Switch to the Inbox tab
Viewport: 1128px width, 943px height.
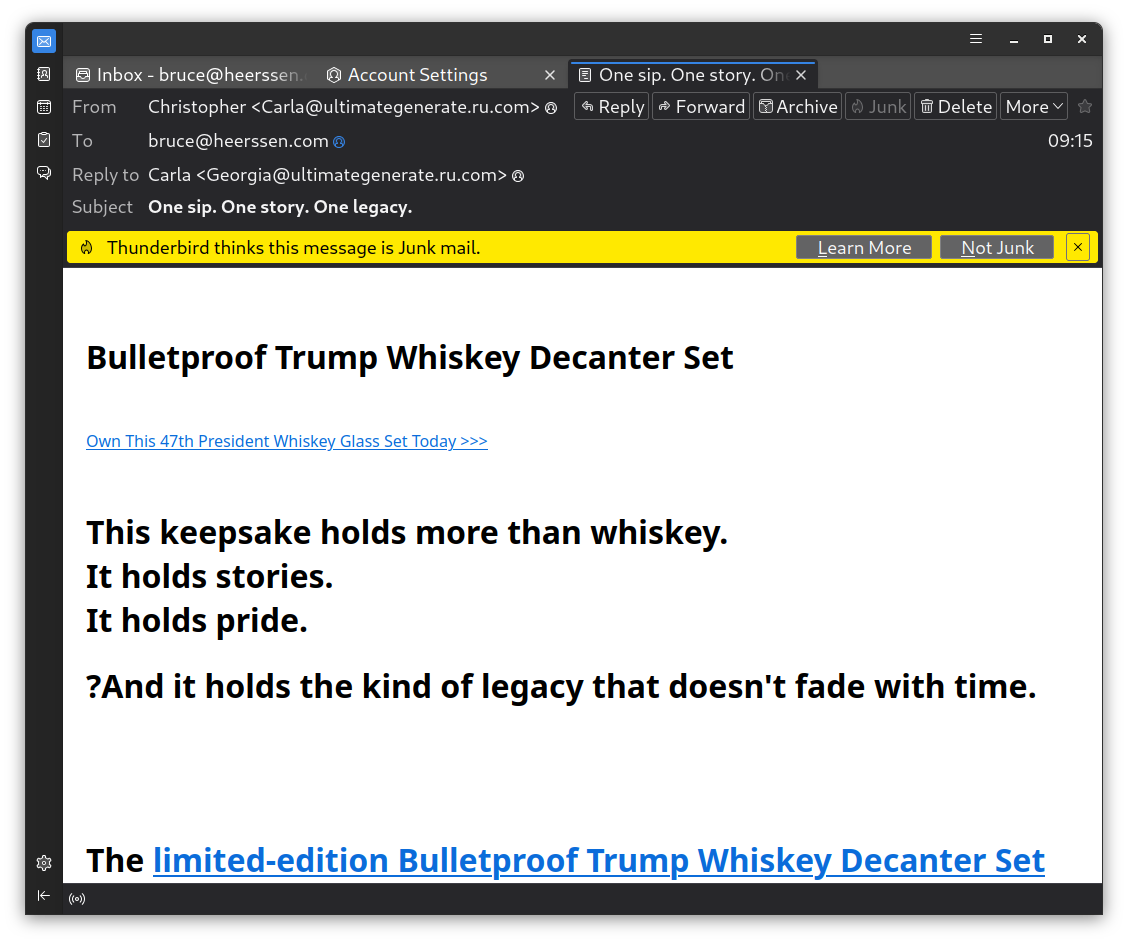(x=191, y=75)
